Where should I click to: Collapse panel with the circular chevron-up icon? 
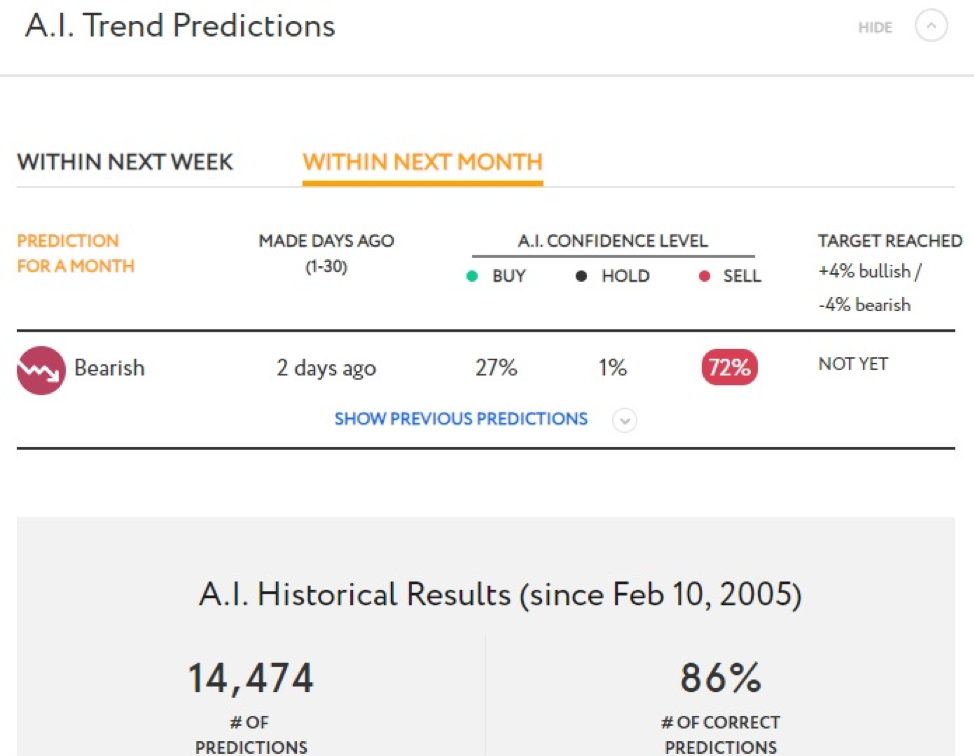tap(931, 26)
